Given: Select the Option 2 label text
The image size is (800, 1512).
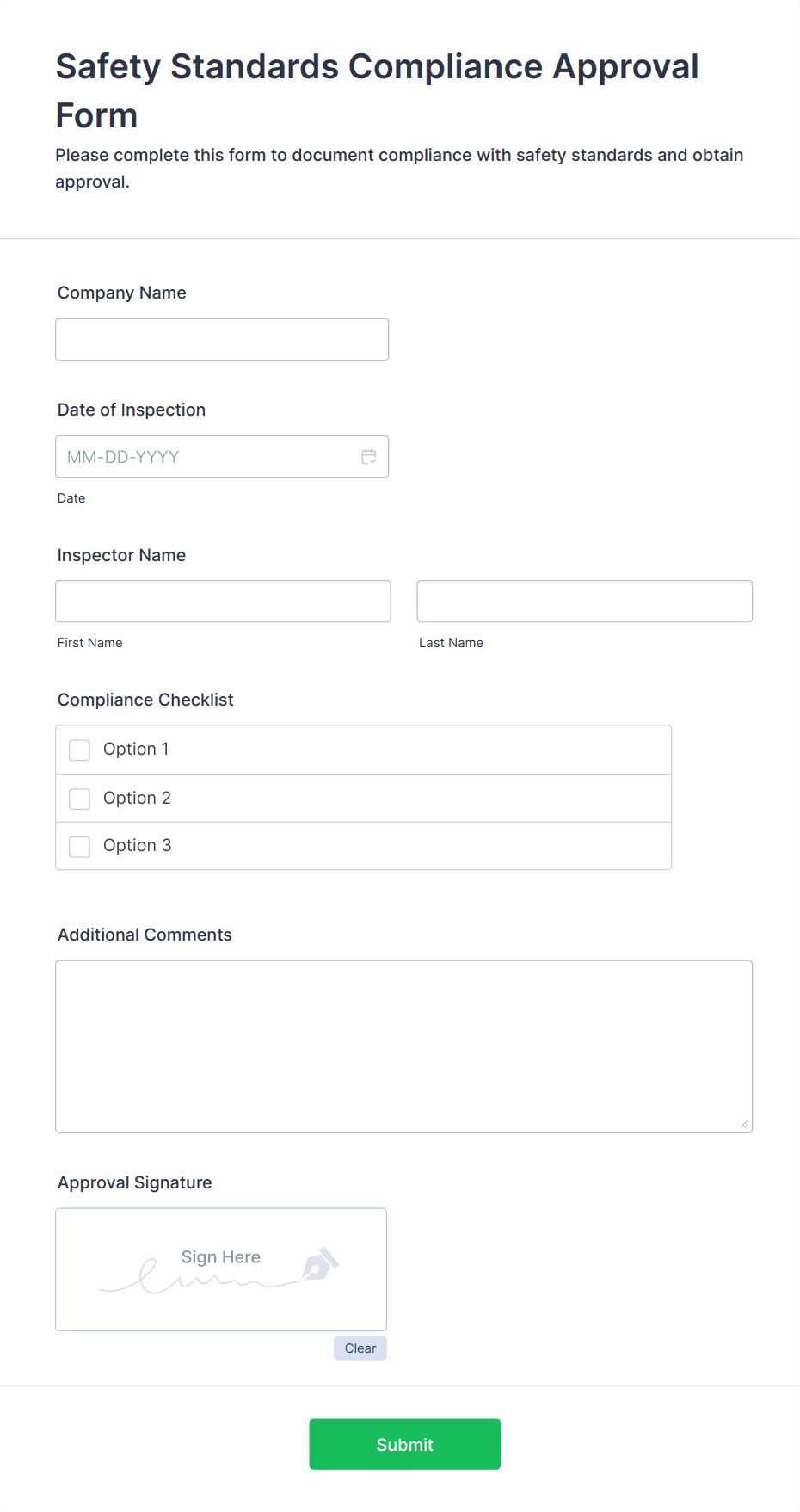Looking at the screenshot, I should (137, 798).
